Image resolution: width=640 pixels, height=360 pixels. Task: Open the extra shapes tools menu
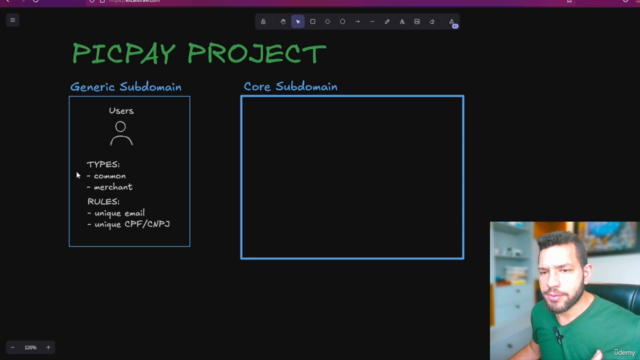tap(452, 22)
